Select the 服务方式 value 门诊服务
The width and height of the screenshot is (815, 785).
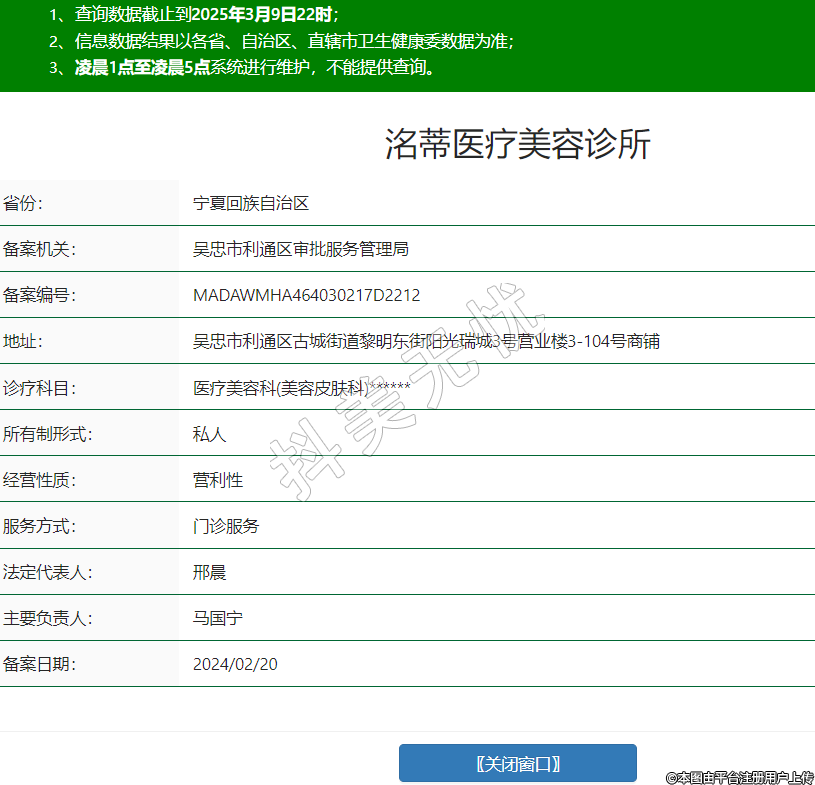click(x=226, y=526)
